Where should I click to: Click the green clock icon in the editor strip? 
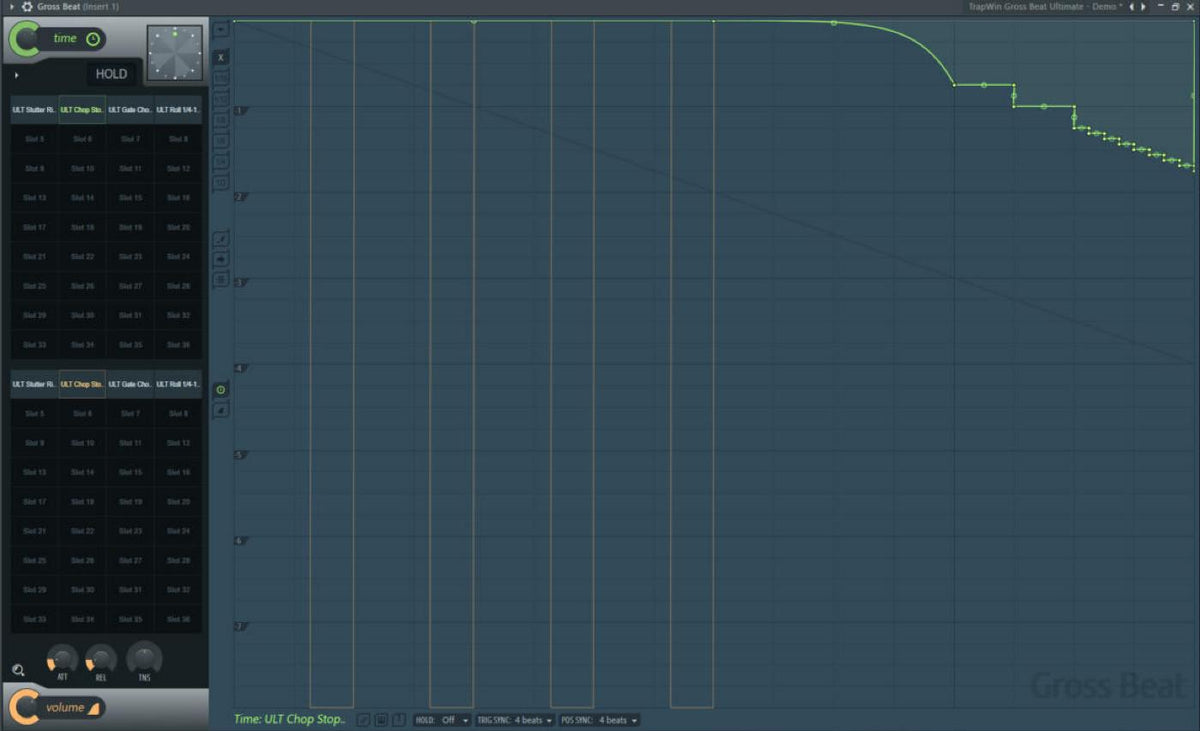221,389
